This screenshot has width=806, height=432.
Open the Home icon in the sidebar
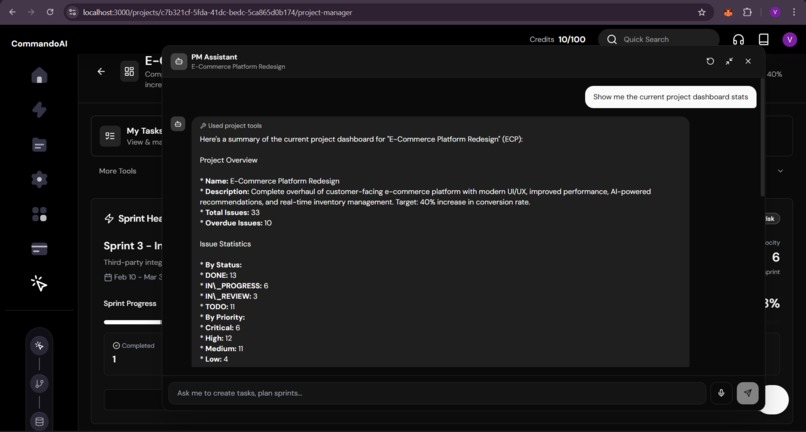(39, 76)
